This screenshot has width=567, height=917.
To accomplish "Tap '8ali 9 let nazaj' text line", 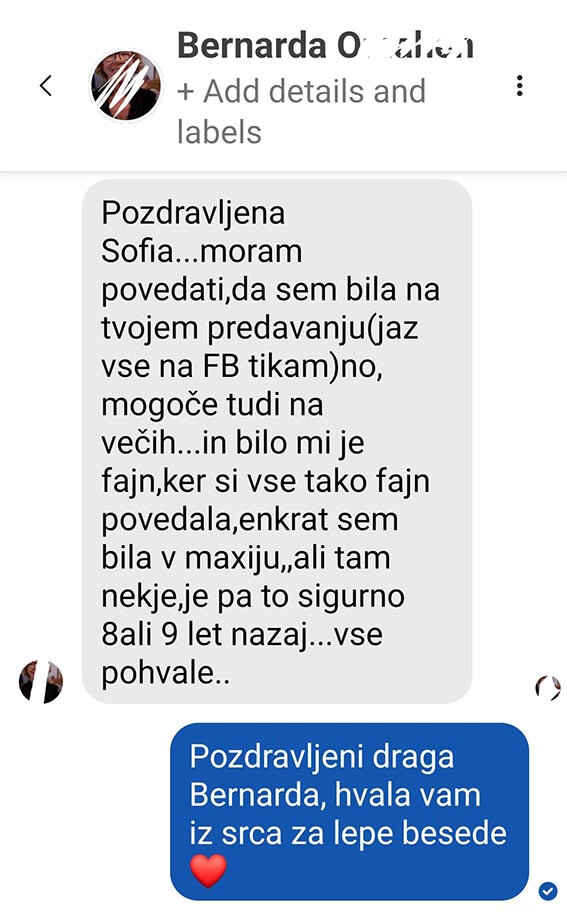I will pos(204,635).
